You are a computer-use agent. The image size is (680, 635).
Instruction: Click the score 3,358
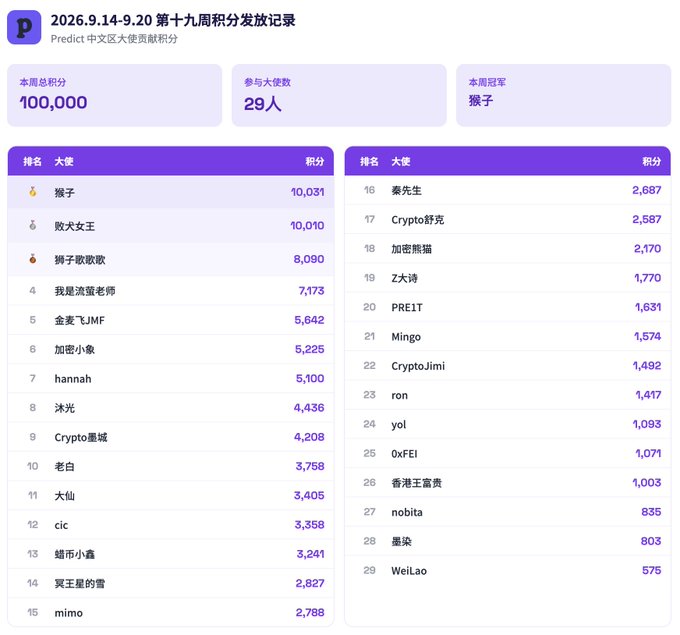pyautogui.click(x=310, y=524)
